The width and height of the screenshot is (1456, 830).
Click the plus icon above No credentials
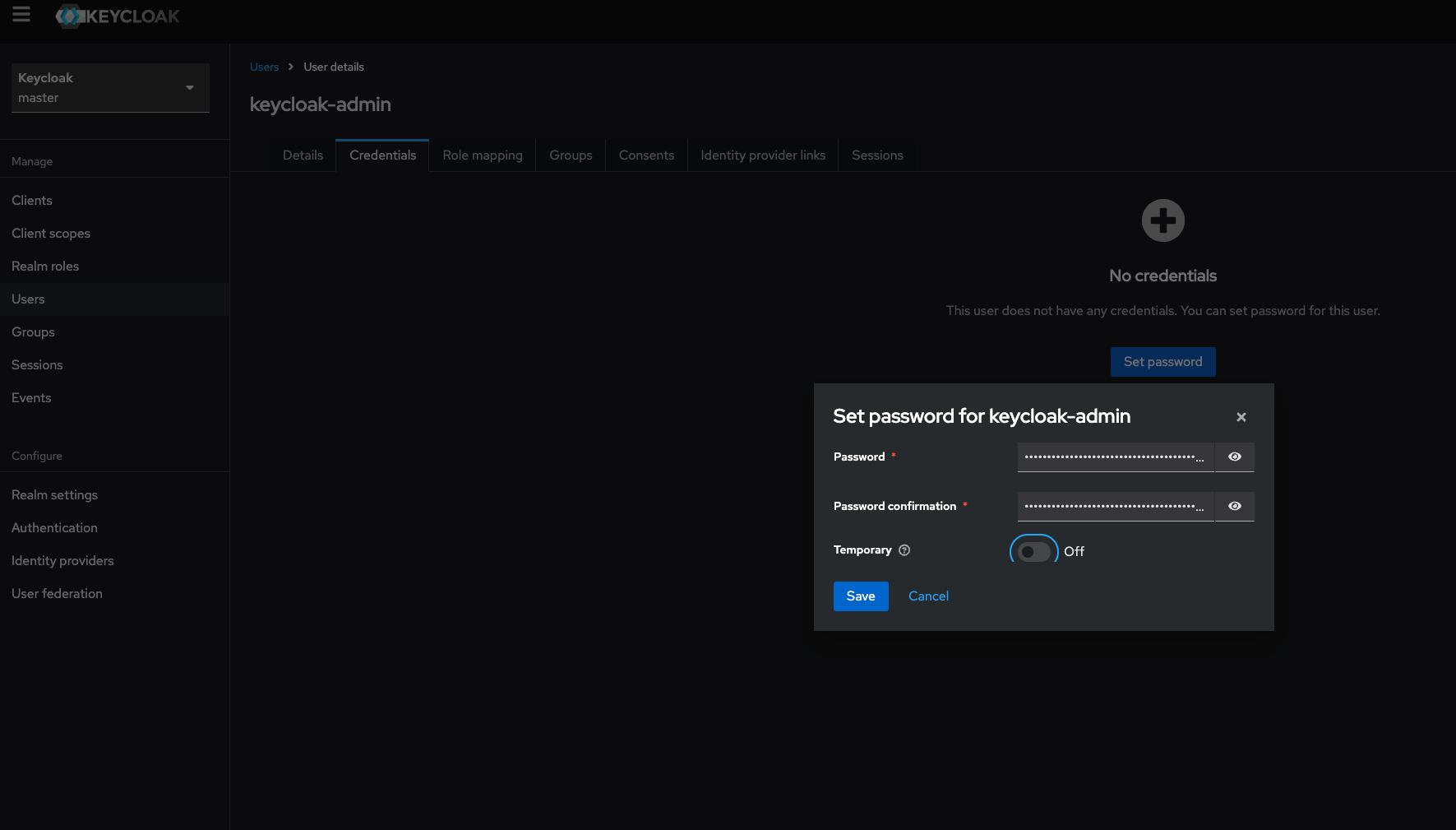point(1162,220)
